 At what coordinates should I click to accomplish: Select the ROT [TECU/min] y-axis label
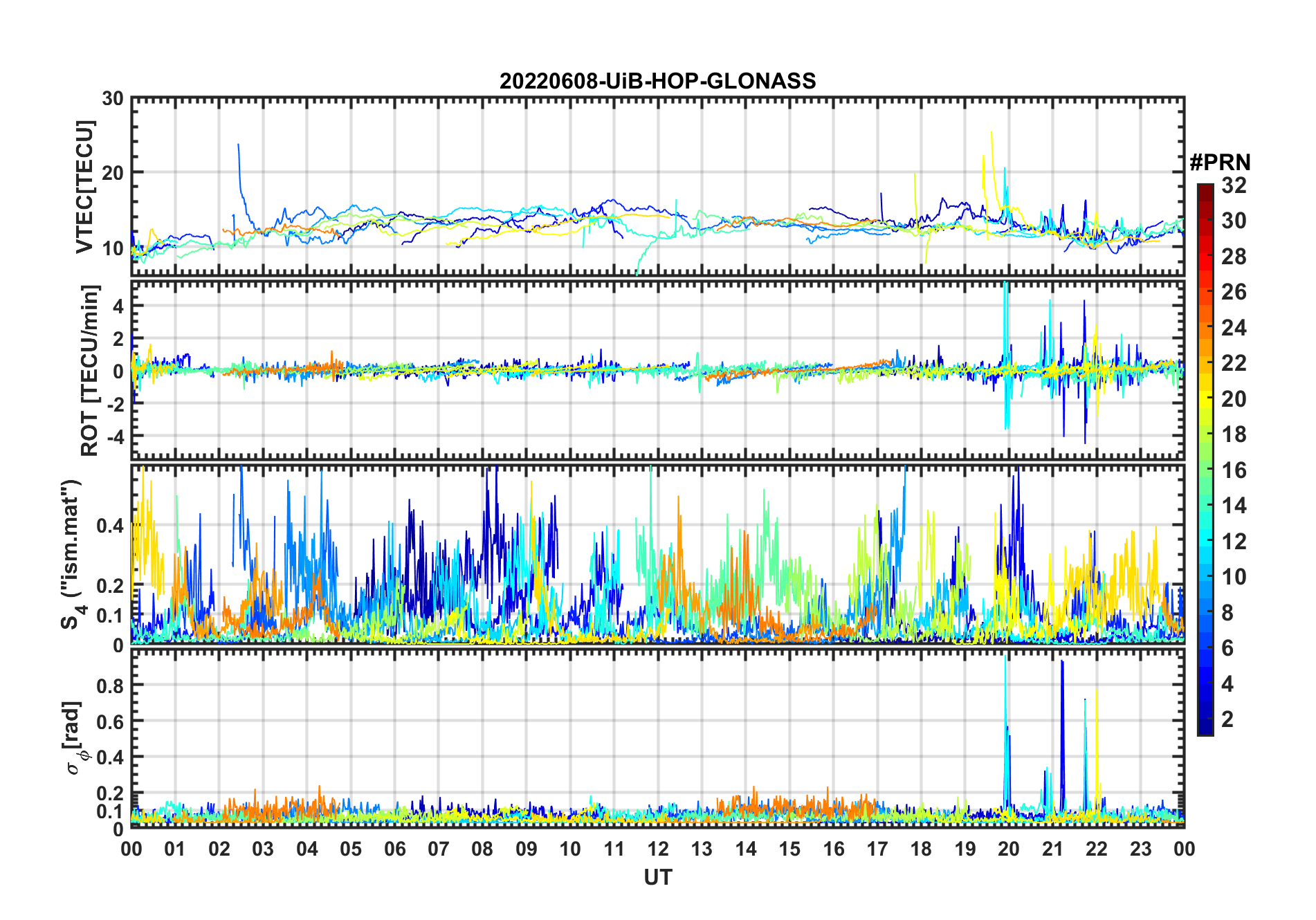(x=89, y=370)
